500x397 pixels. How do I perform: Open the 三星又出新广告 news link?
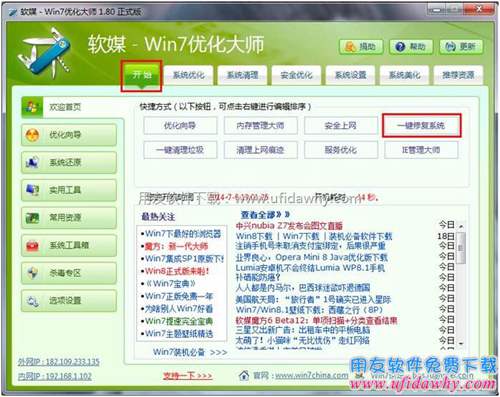pos(303,330)
